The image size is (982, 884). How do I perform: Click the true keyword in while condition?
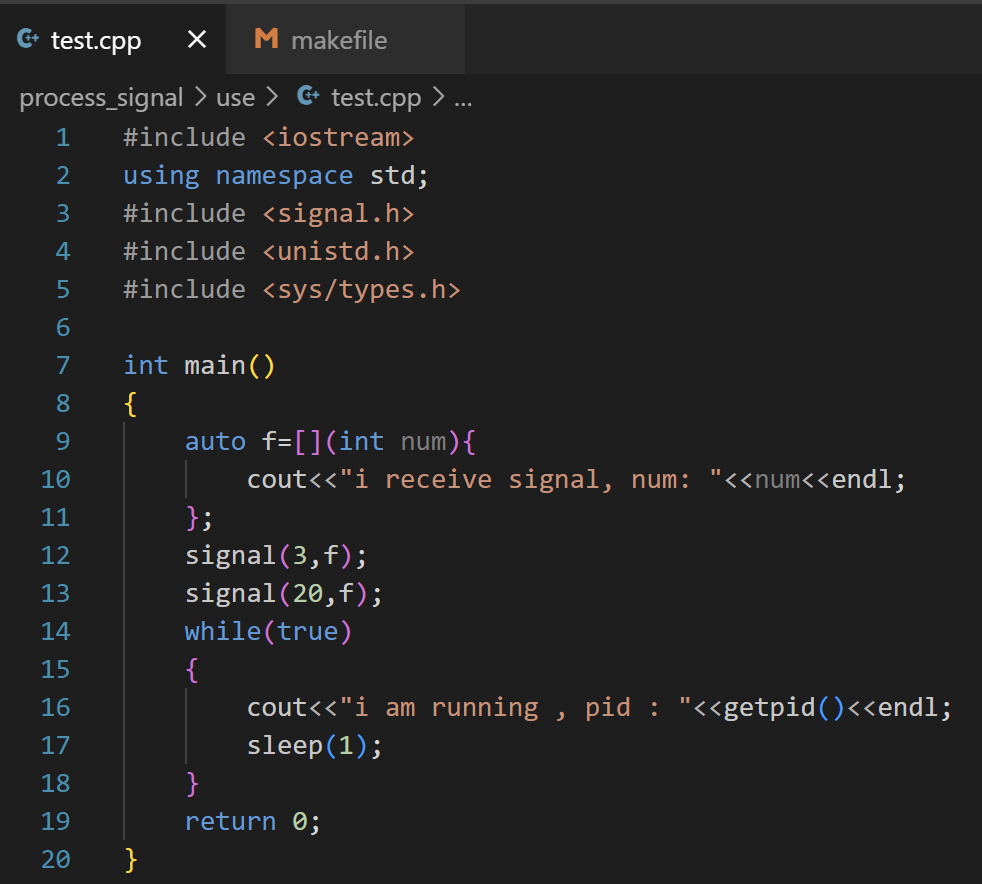click(307, 632)
